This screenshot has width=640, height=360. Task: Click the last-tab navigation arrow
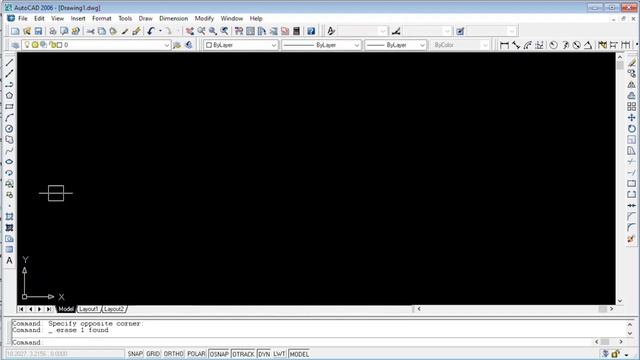click(49, 309)
